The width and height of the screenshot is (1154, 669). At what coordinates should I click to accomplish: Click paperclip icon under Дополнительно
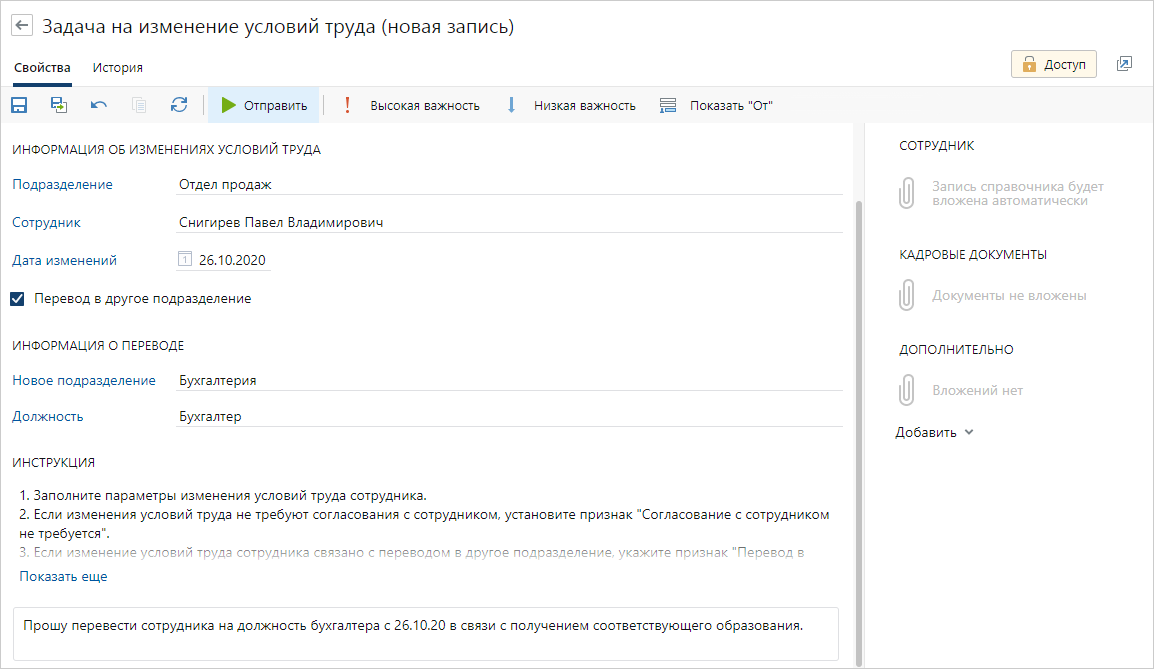(907, 390)
